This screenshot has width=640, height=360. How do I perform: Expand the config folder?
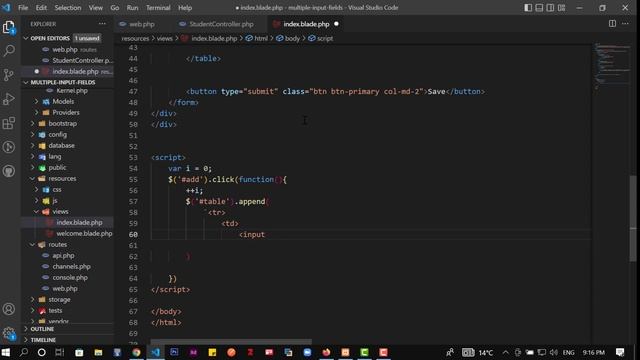[57, 134]
